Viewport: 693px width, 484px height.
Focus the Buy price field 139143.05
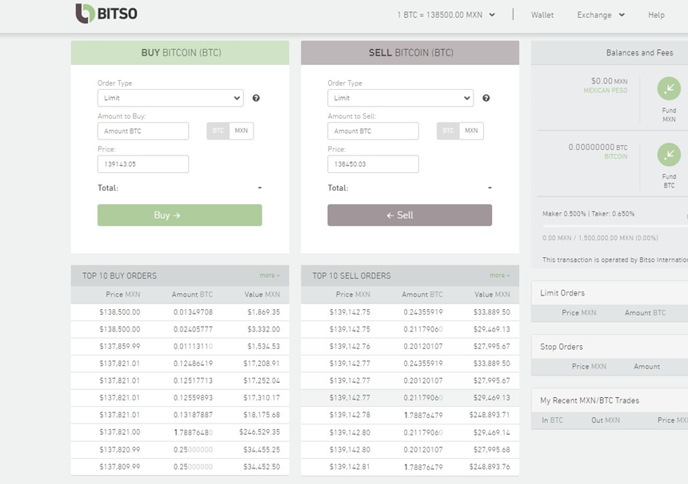(143, 164)
